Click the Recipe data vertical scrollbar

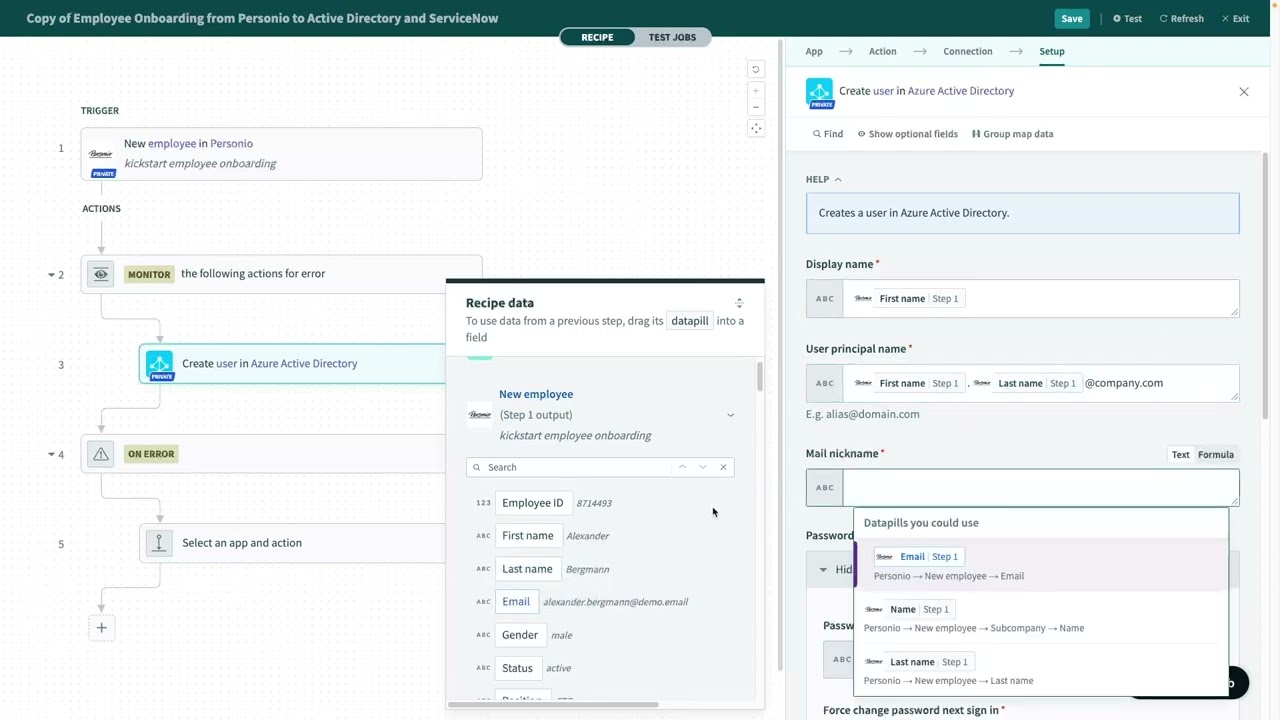tap(759, 377)
